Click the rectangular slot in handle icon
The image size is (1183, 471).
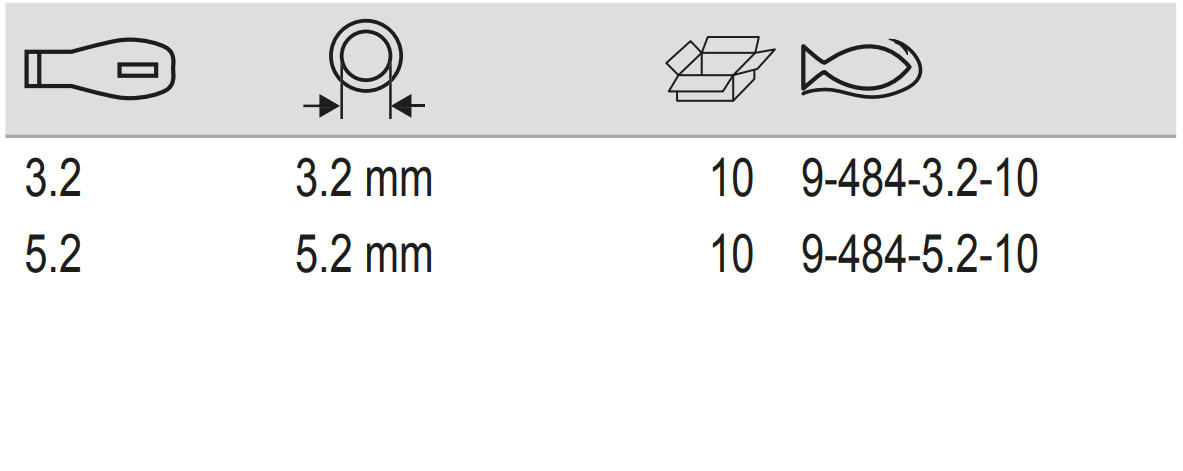138,70
